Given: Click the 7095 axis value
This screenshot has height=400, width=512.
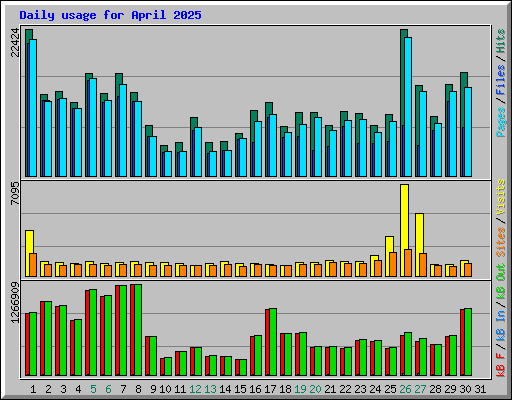Looking at the screenshot, I should coord(15,194).
